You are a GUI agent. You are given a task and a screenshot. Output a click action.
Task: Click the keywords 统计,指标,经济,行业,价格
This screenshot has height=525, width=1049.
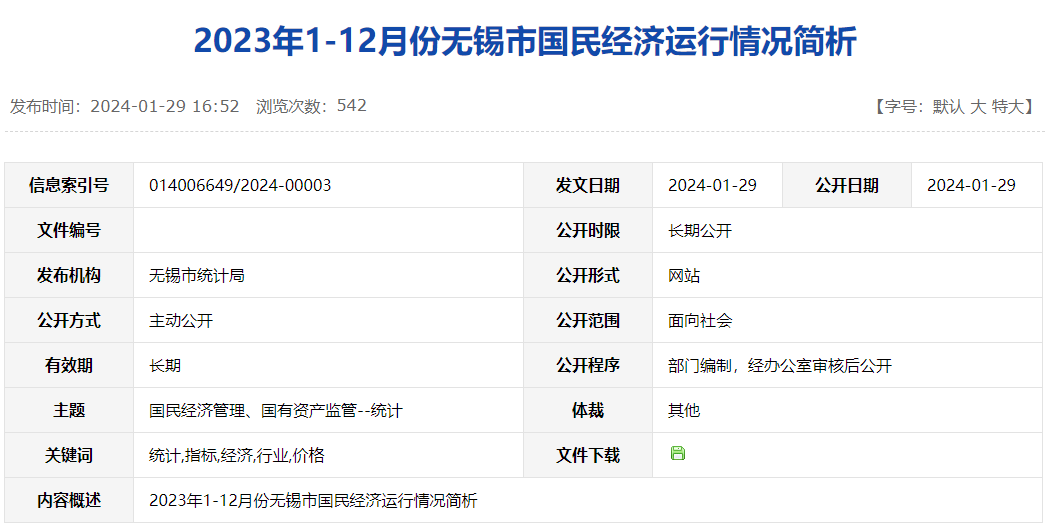click(237, 455)
